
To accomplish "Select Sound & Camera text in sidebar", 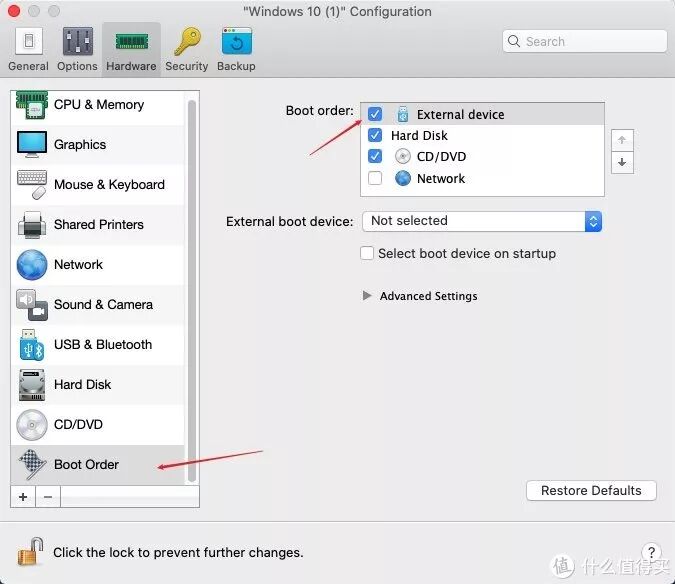I will pos(103,305).
